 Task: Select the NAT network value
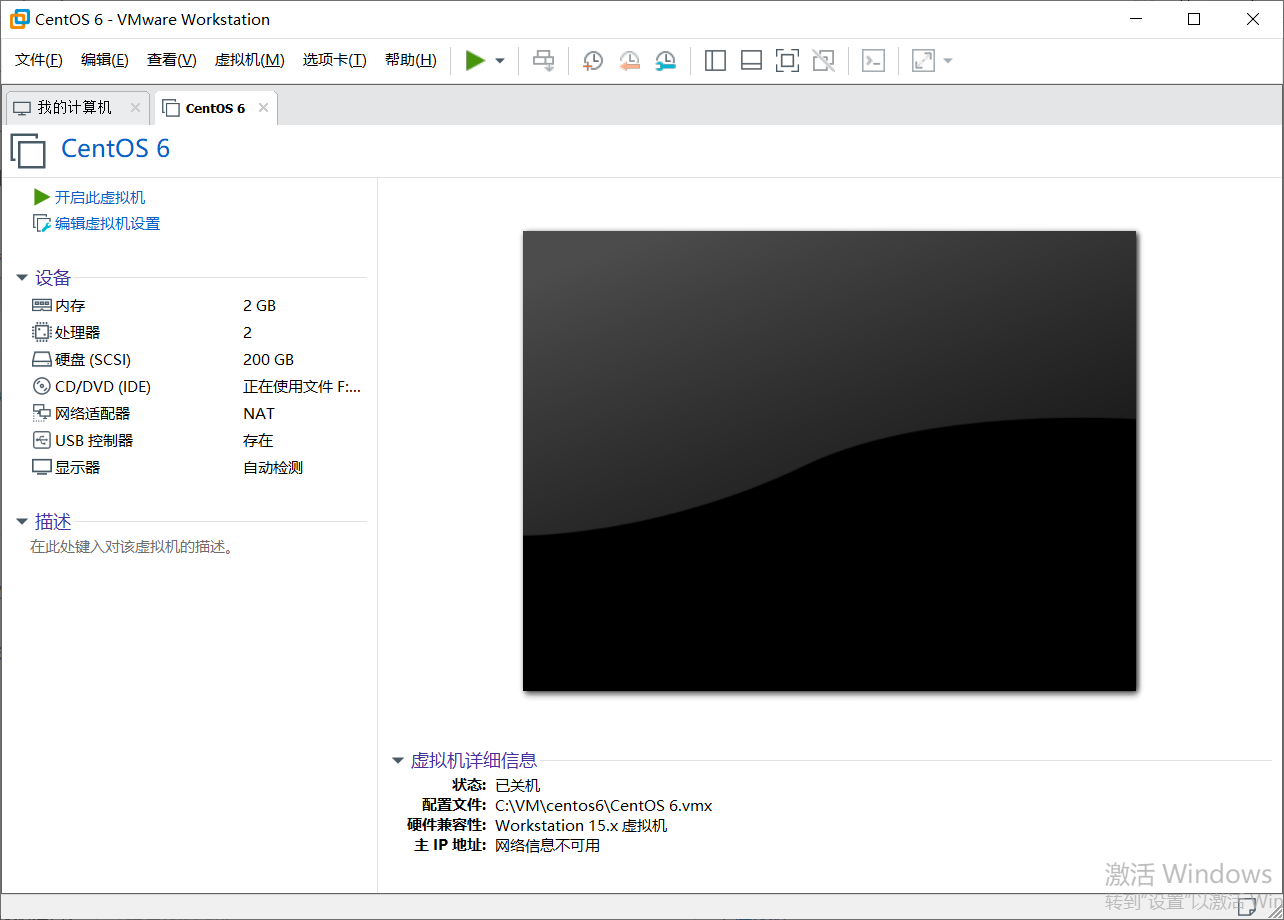click(x=258, y=414)
